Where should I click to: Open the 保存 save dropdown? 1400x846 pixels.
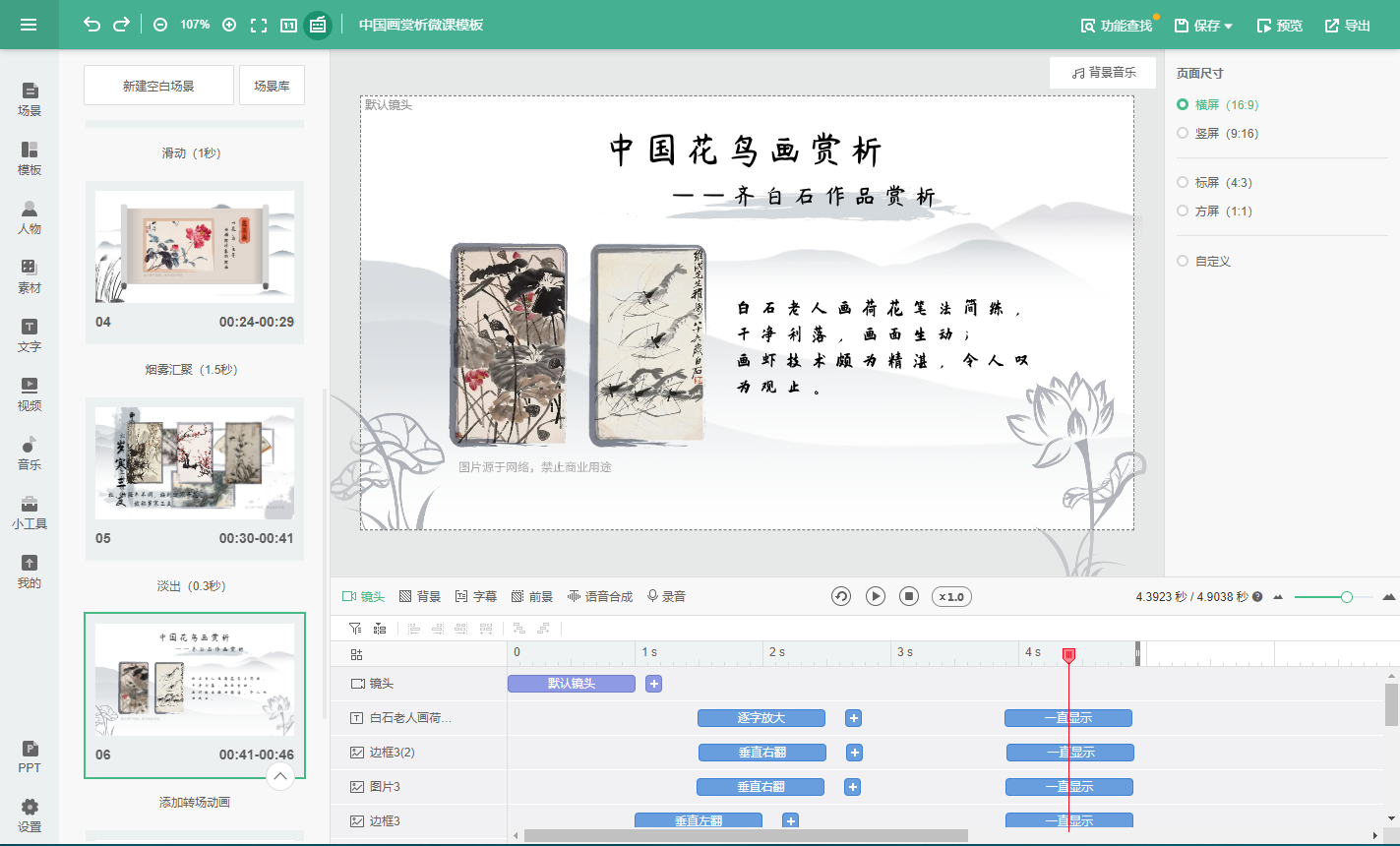click(x=1203, y=26)
